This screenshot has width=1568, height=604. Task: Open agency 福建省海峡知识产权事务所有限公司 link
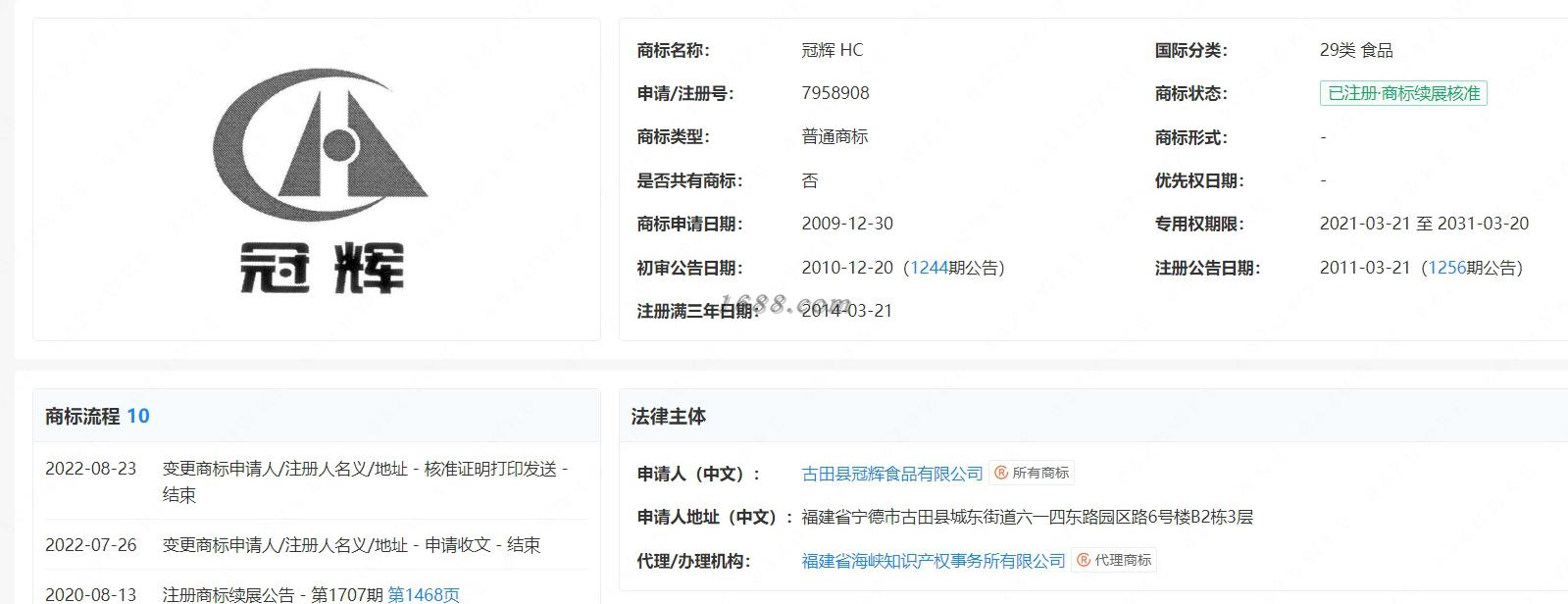coord(934,561)
